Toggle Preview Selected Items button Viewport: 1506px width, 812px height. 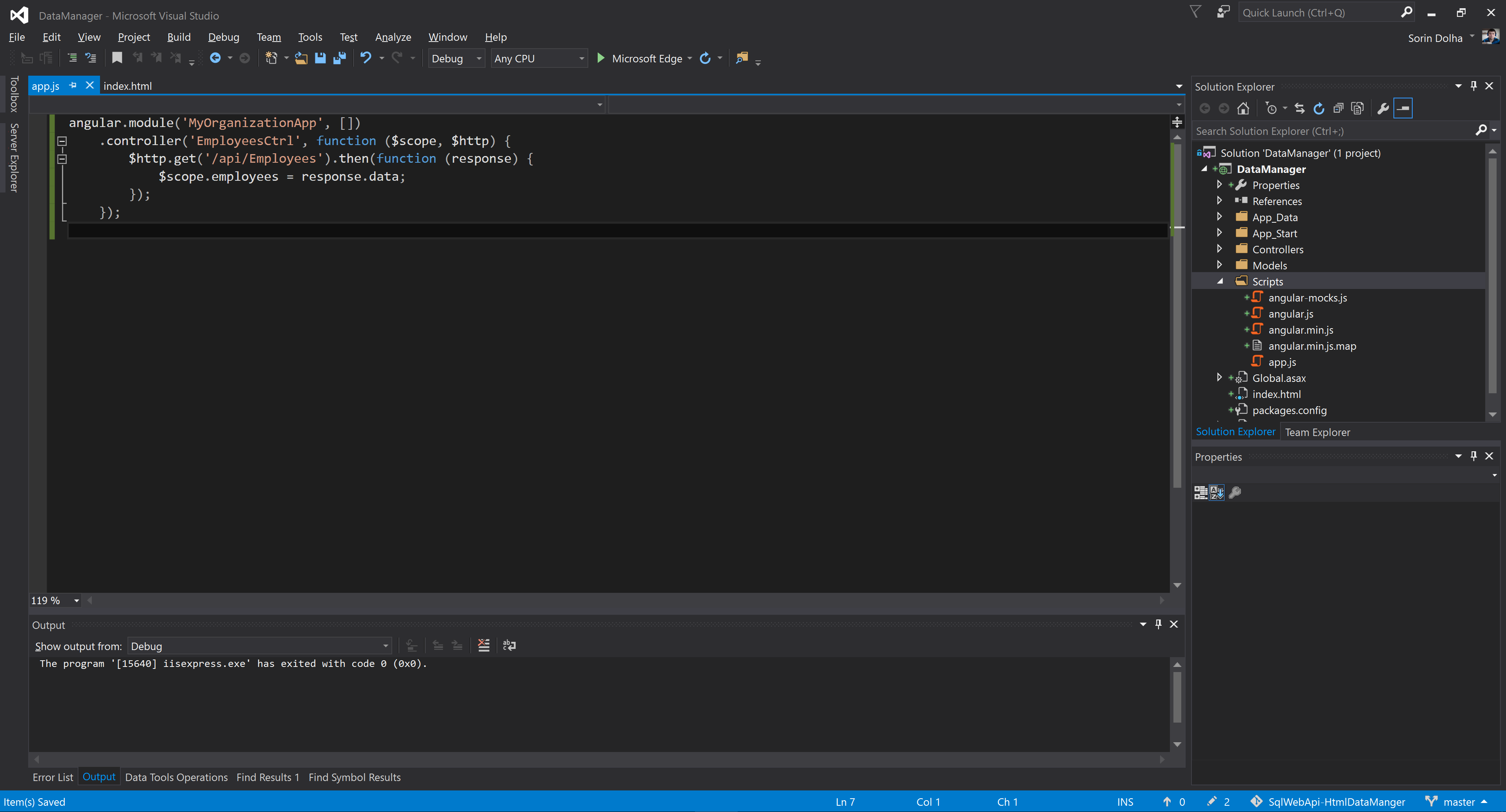coord(1403,108)
